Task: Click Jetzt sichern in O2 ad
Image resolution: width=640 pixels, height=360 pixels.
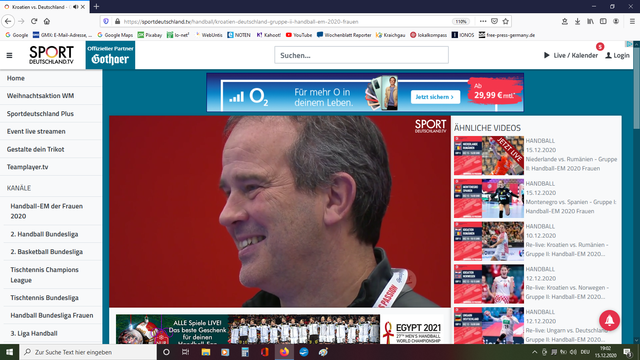Action: (x=435, y=97)
